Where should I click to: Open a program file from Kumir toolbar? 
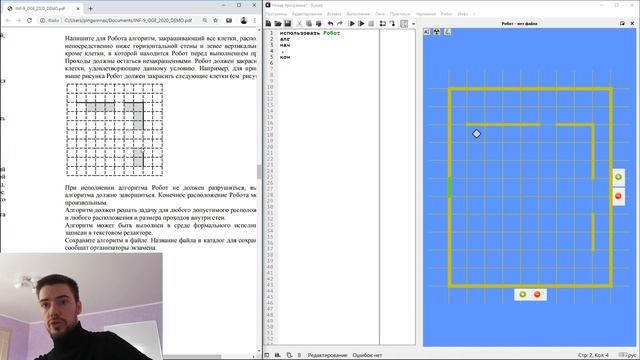pyautogui.click(x=278, y=24)
